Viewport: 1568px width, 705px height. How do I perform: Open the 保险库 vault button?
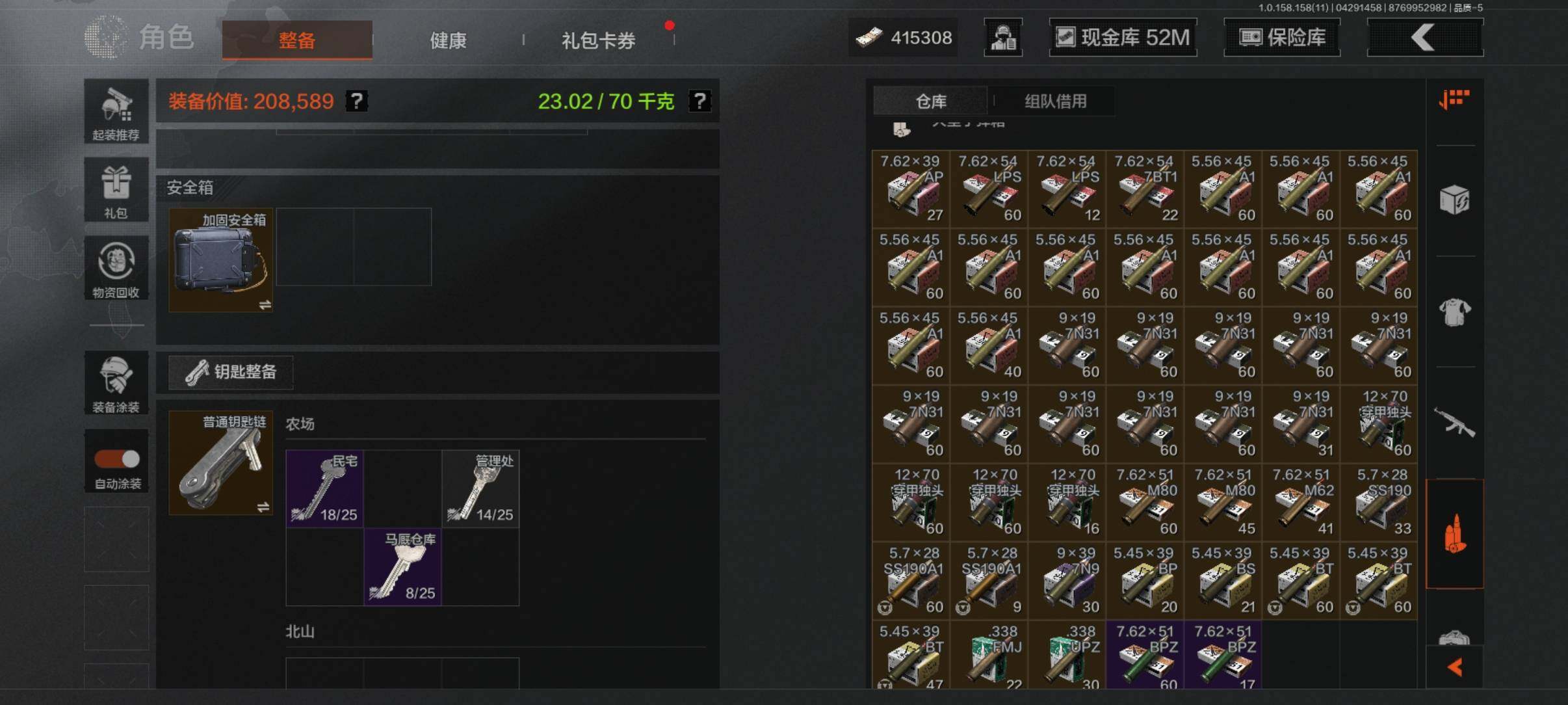point(1282,38)
